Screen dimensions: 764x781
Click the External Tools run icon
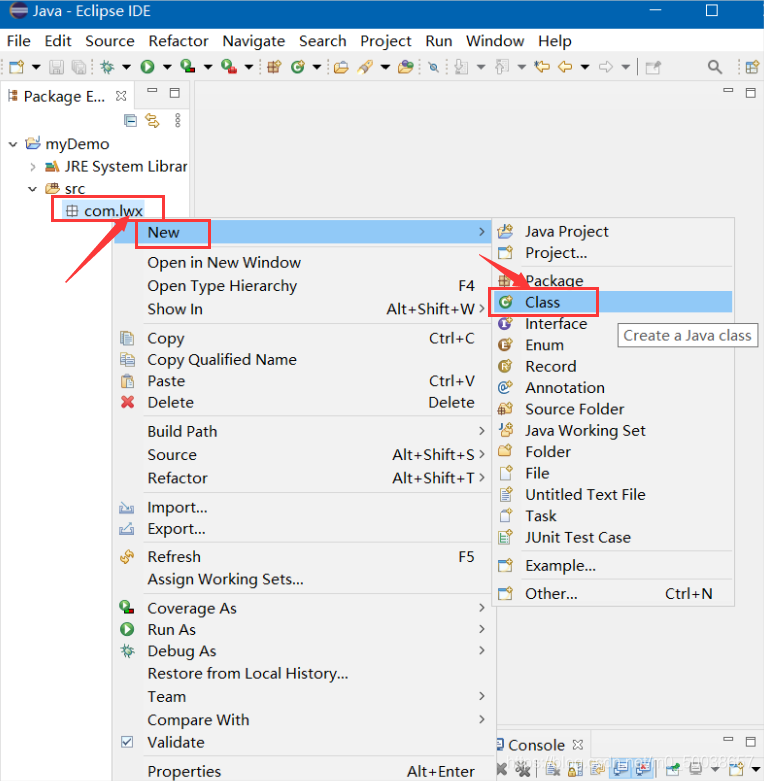click(229, 66)
